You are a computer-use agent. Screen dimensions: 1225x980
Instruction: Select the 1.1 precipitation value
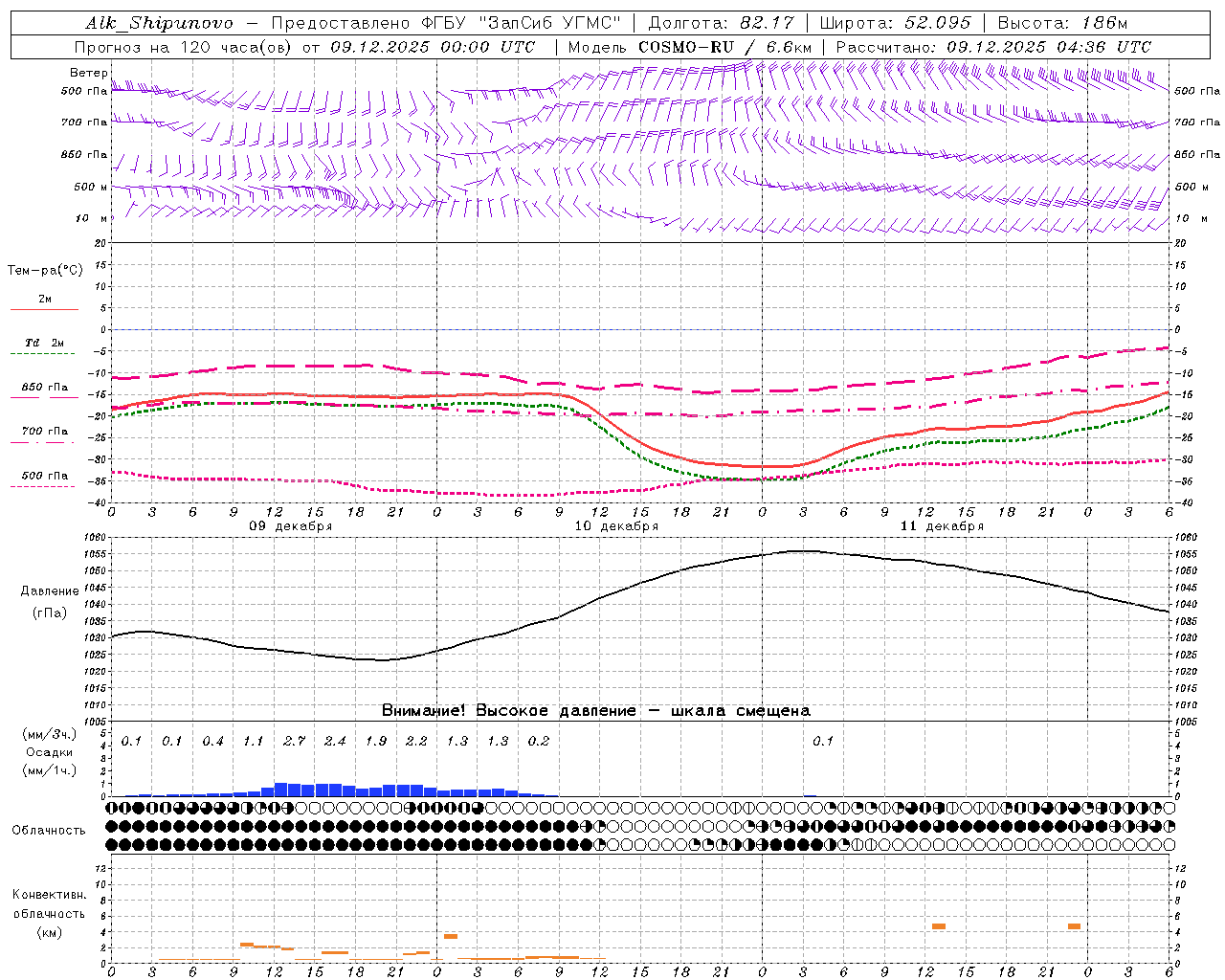pyautogui.click(x=254, y=741)
